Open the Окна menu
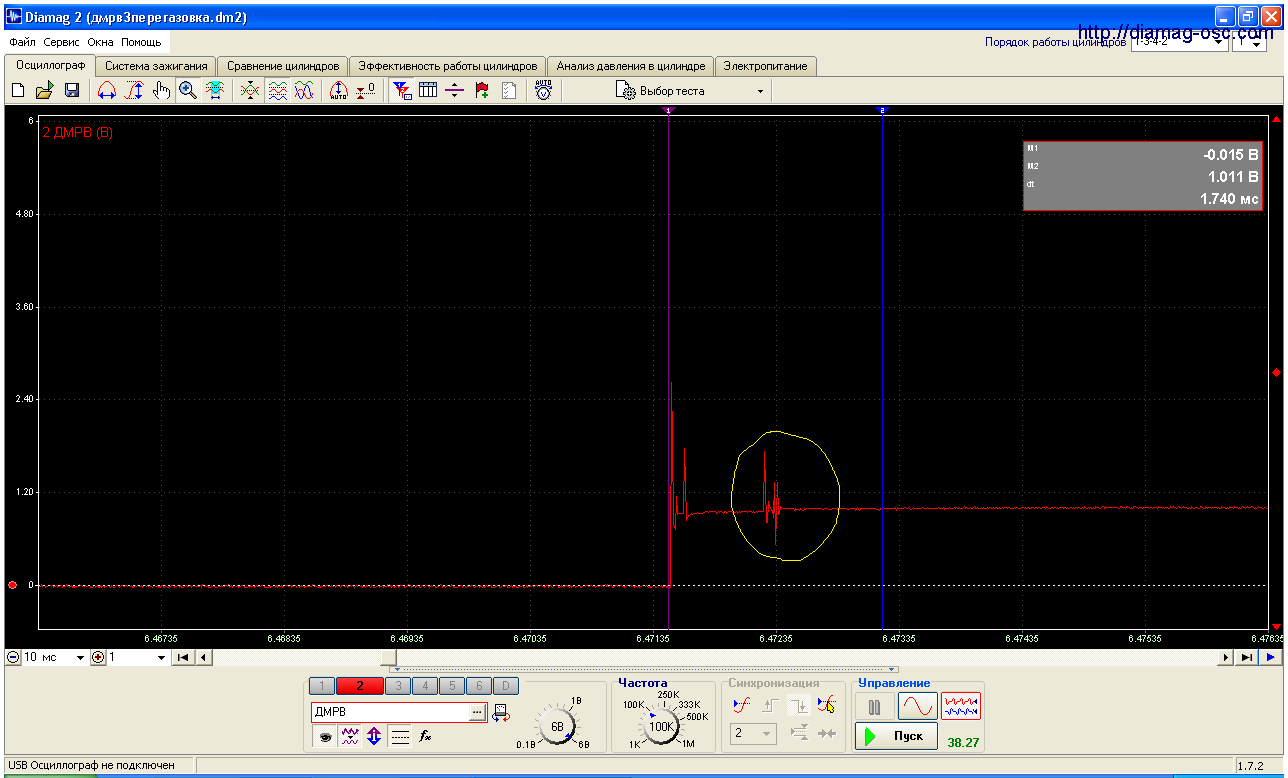Viewport: 1288px width, 778px height. tap(101, 43)
